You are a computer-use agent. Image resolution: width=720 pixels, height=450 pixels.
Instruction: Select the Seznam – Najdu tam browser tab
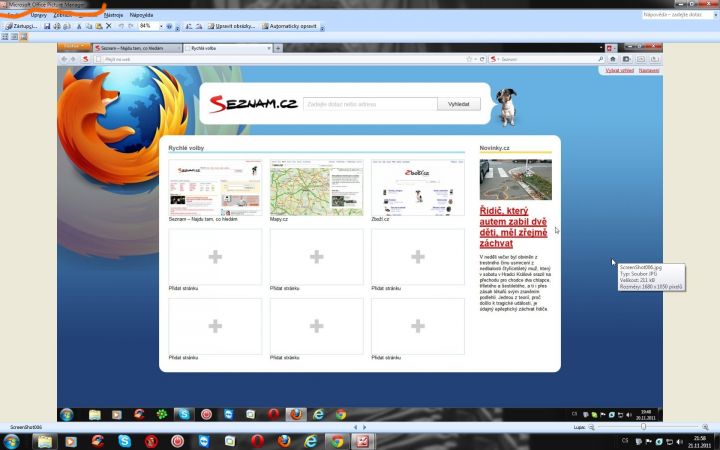137,48
